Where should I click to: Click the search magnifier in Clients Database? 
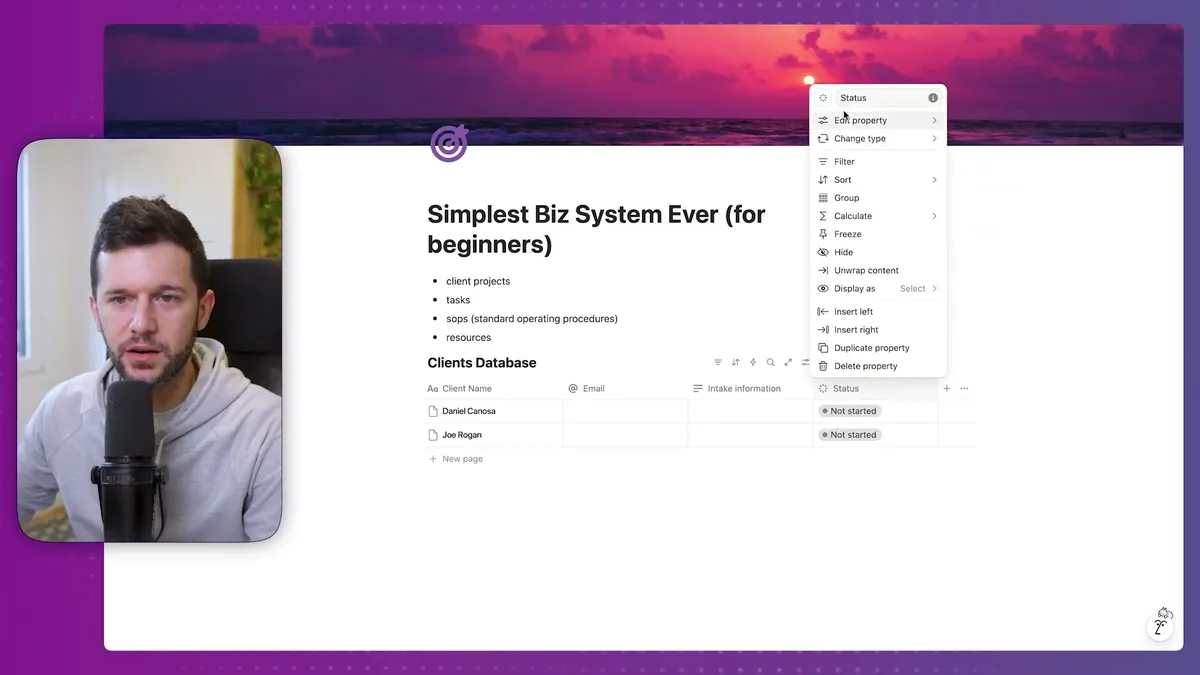click(770, 363)
